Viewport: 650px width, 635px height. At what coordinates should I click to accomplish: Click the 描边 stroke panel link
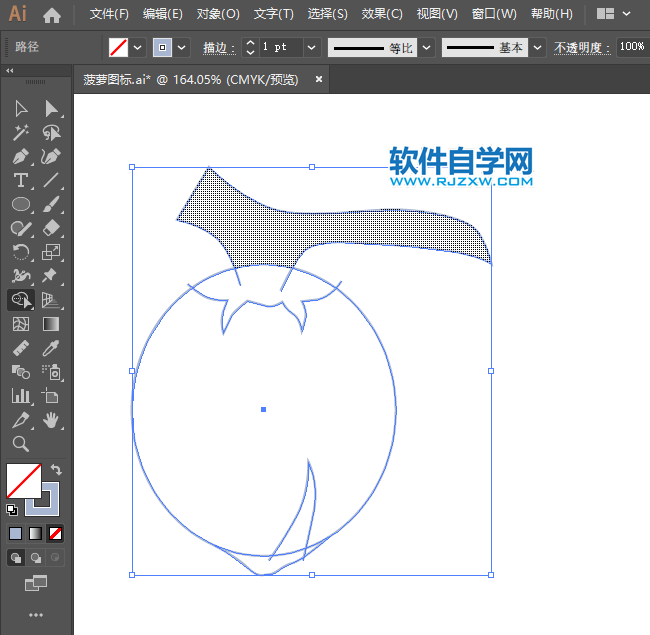click(216, 48)
